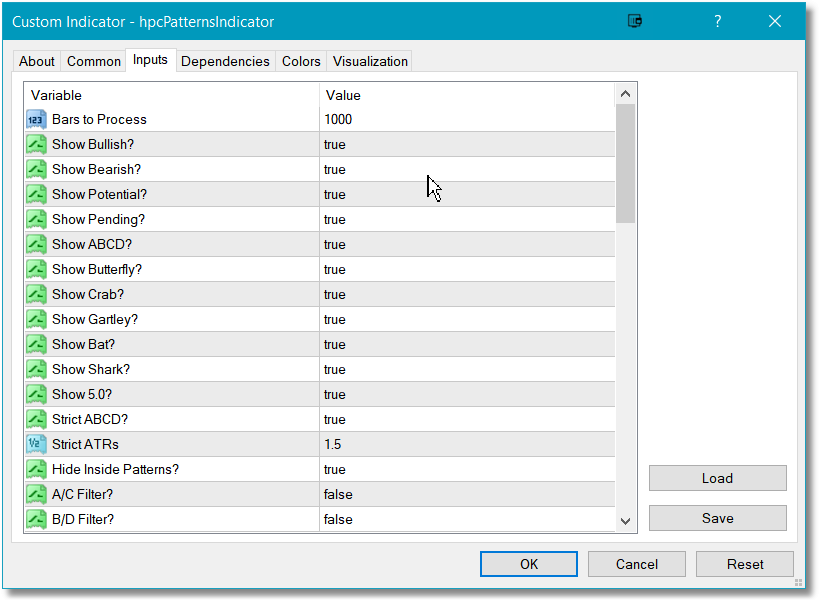
Task: Click the scroll up arrow of inputs list
Action: coord(625,94)
